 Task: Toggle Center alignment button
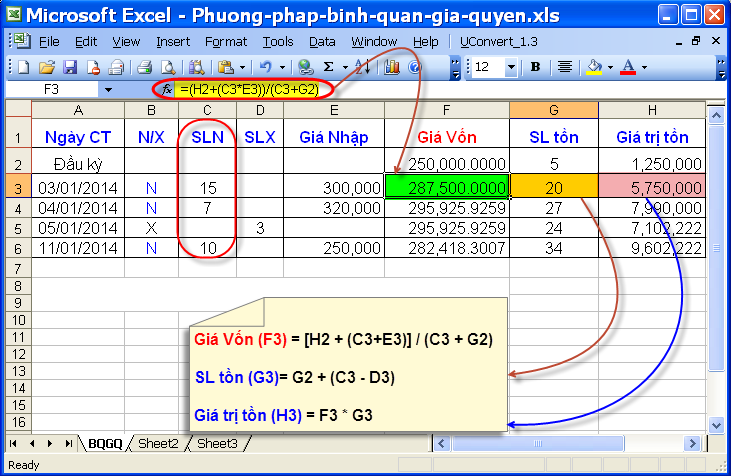click(x=565, y=67)
